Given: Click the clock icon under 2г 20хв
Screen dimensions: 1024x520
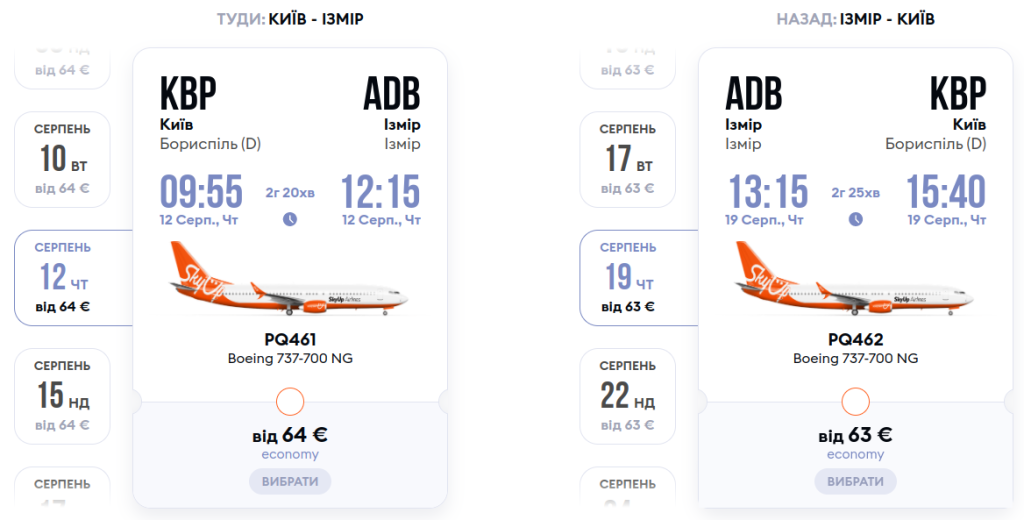Looking at the screenshot, I should point(290,219).
